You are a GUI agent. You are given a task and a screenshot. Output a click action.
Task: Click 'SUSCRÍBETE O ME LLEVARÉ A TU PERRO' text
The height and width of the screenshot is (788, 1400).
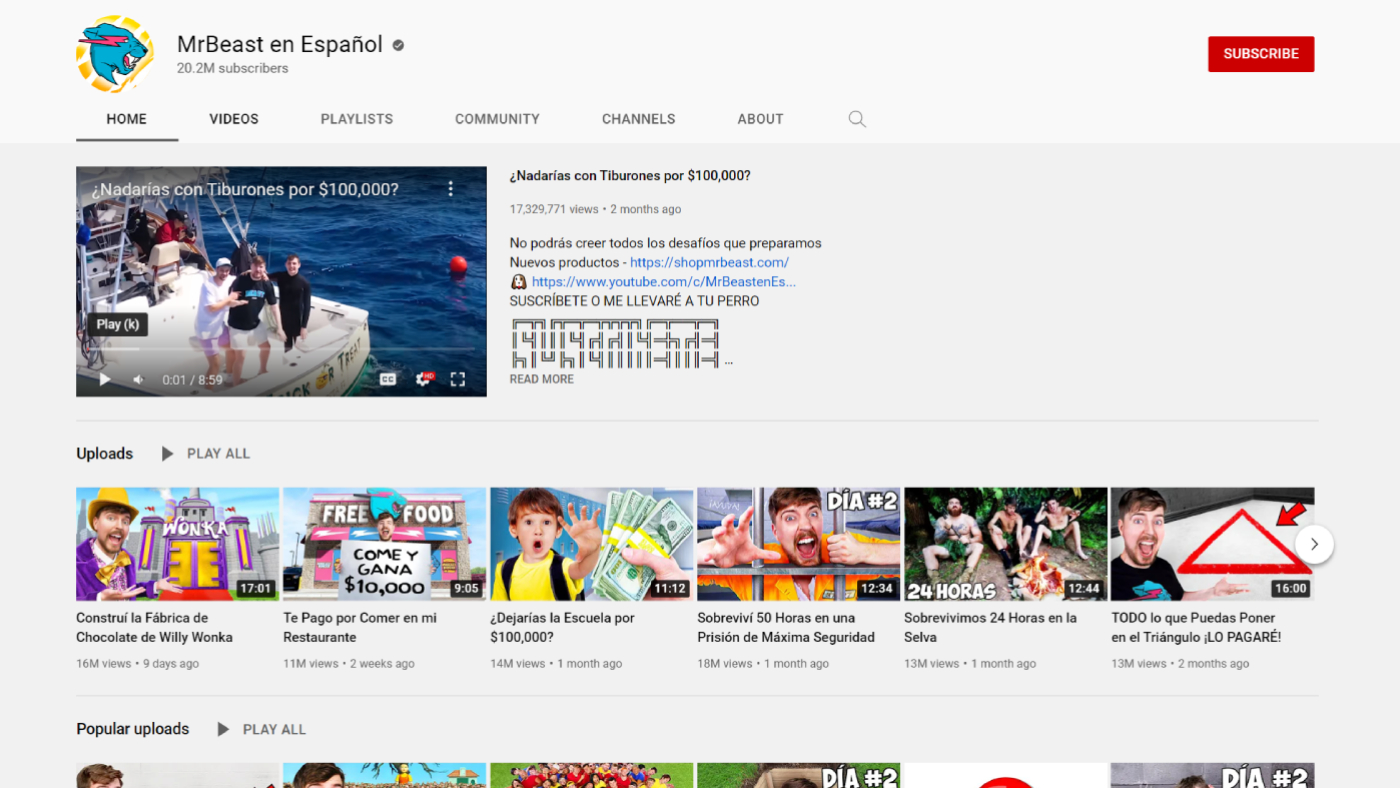(x=635, y=301)
